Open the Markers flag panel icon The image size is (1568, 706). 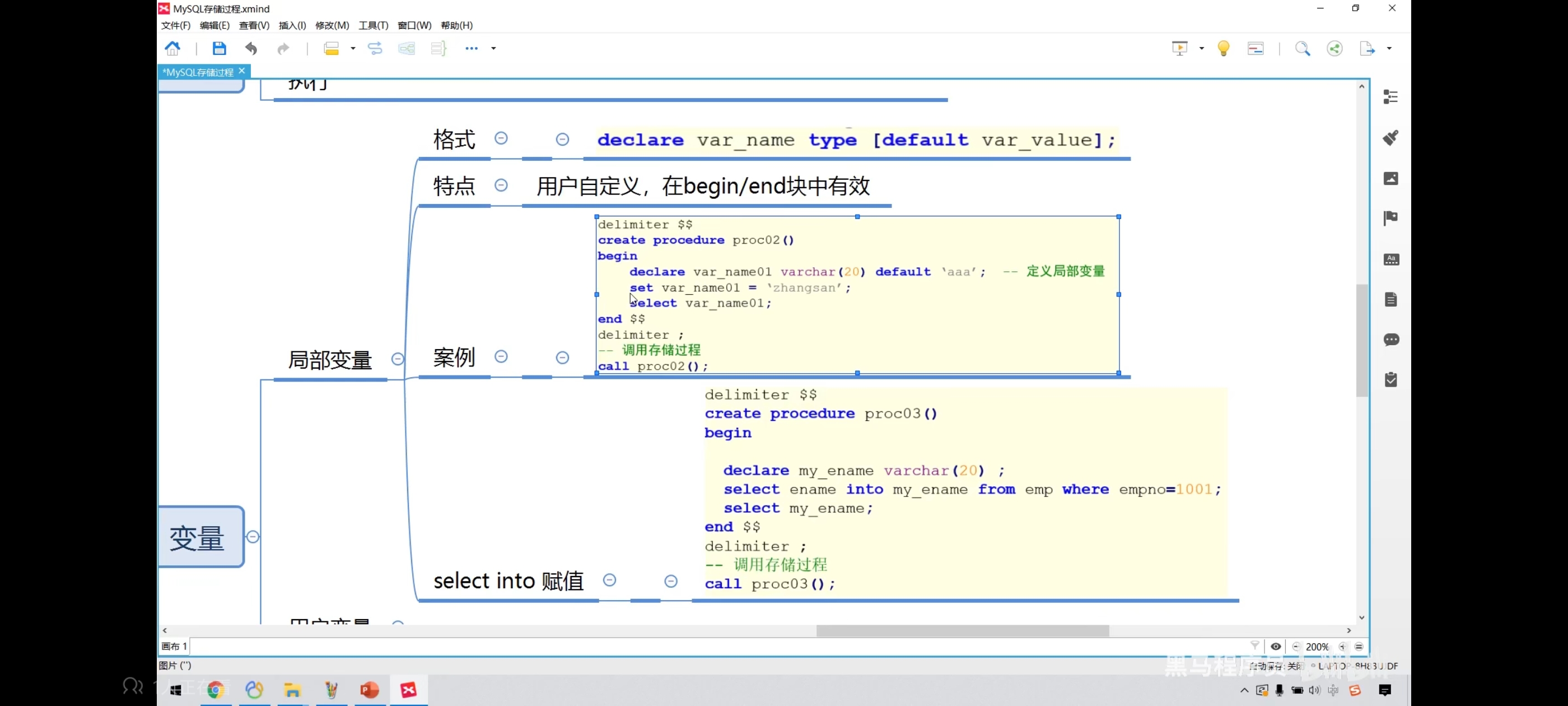[x=1391, y=218]
